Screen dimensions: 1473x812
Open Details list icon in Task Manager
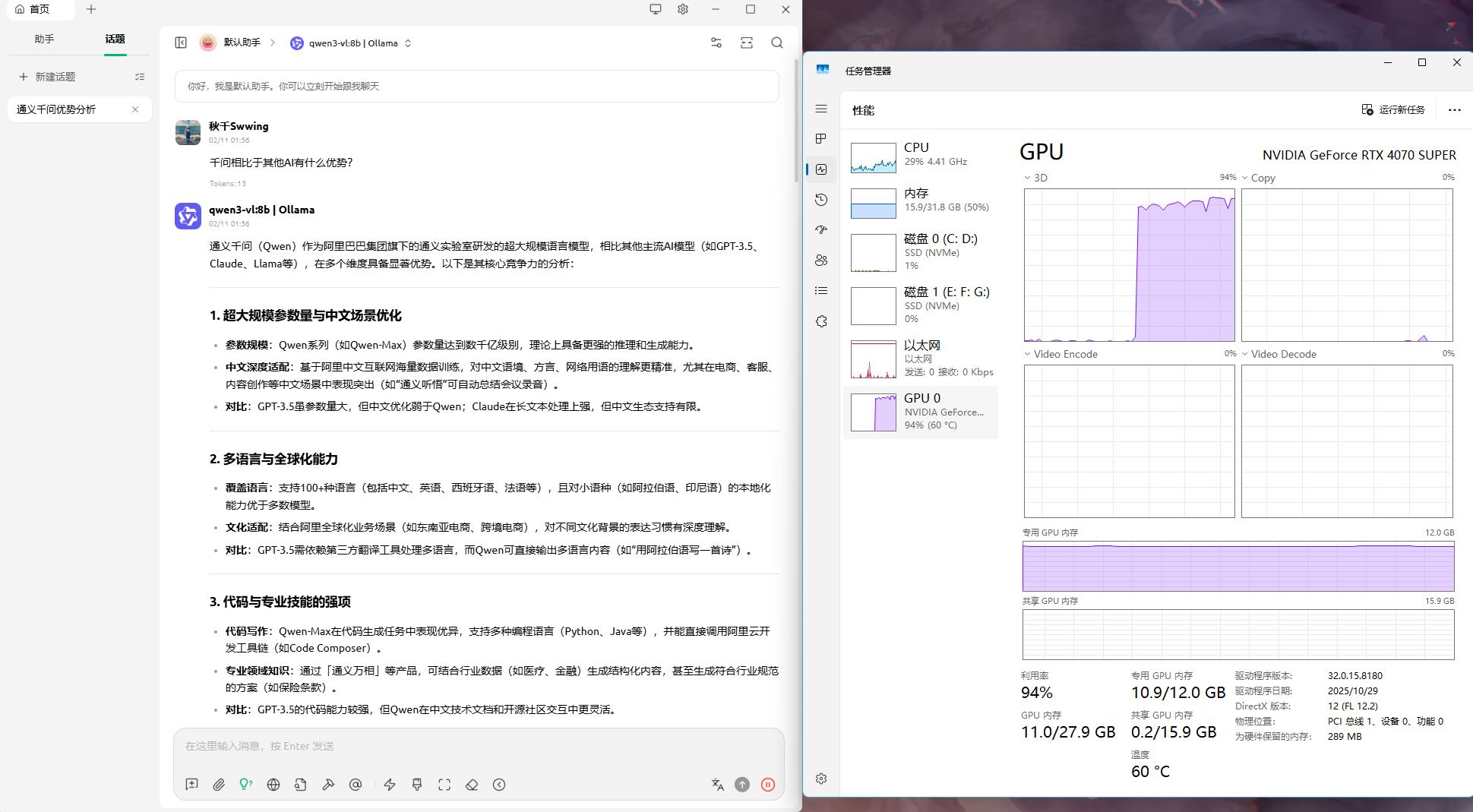pos(821,291)
